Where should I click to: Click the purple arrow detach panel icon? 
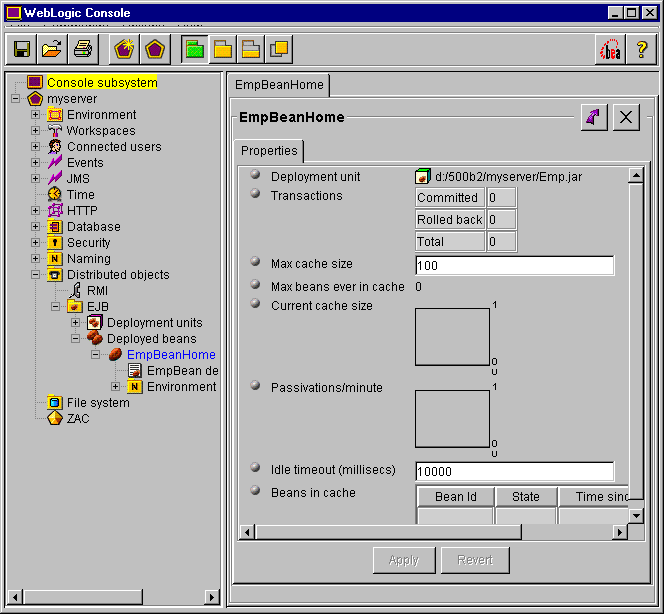click(x=594, y=117)
